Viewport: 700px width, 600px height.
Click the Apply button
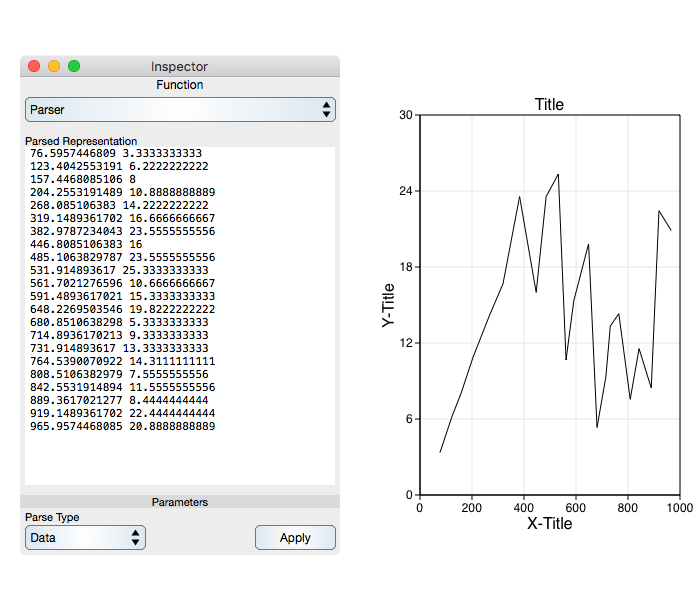(295, 538)
